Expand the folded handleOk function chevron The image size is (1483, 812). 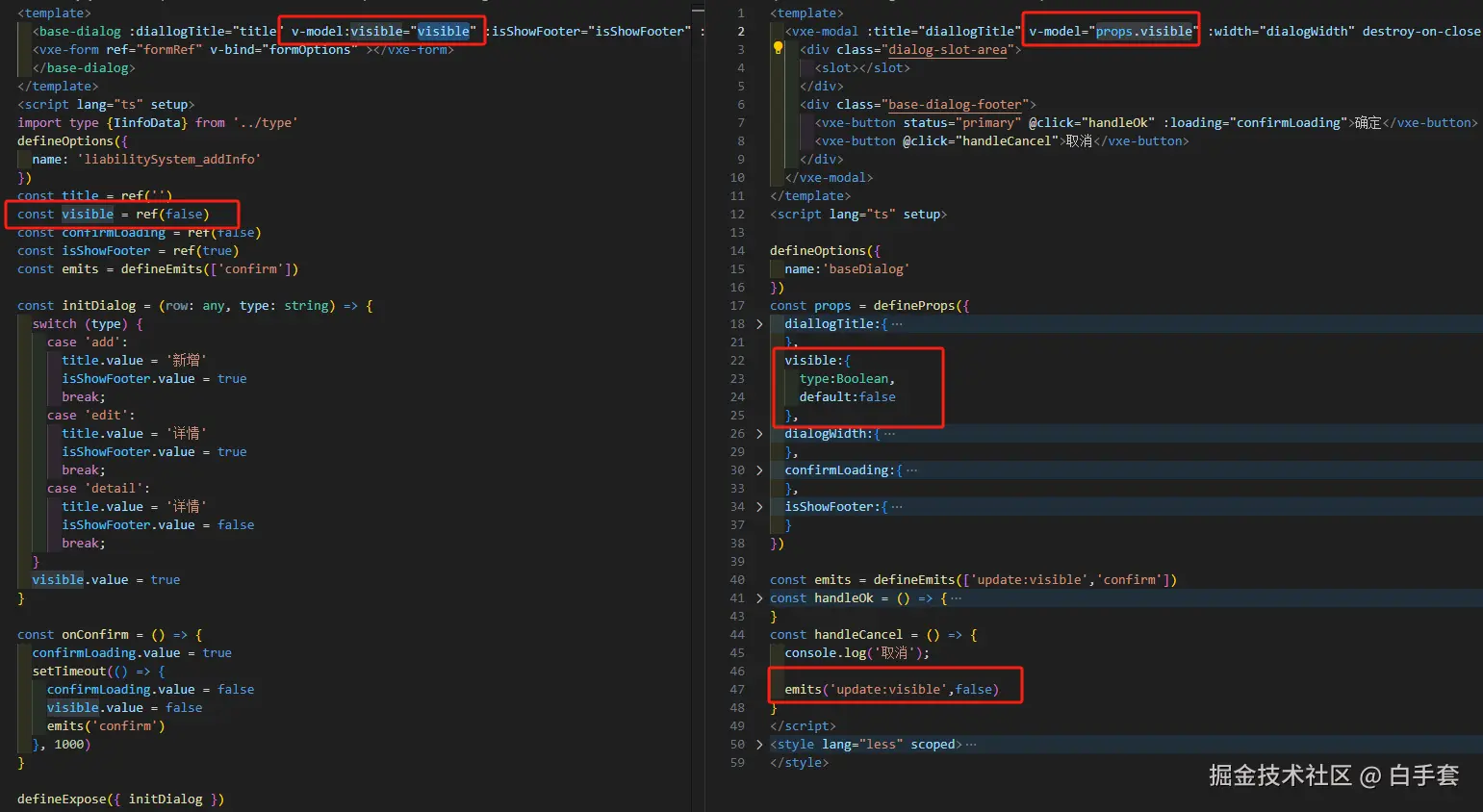759,598
